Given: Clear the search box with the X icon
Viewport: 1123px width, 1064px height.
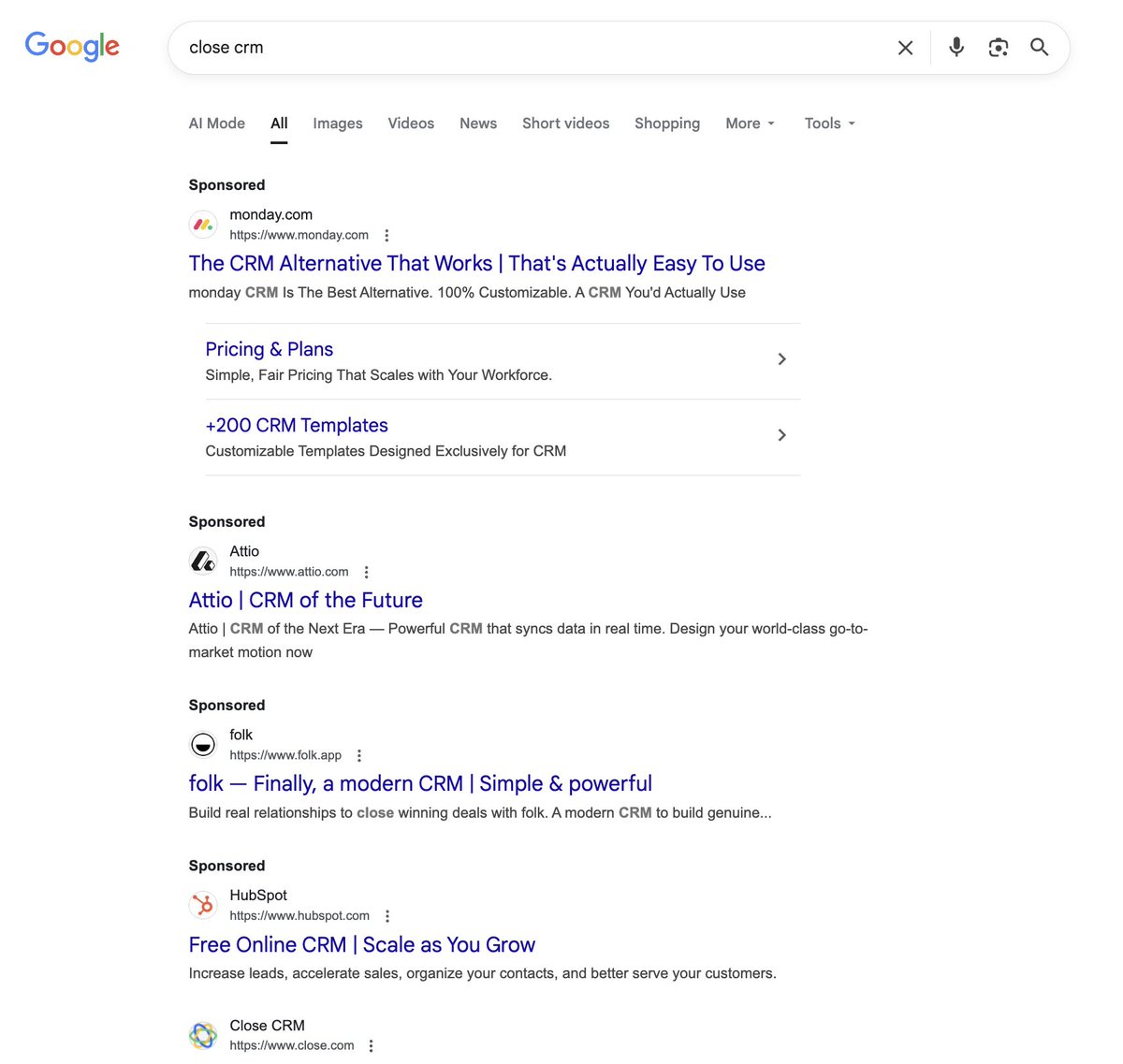Looking at the screenshot, I should [905, 48].
